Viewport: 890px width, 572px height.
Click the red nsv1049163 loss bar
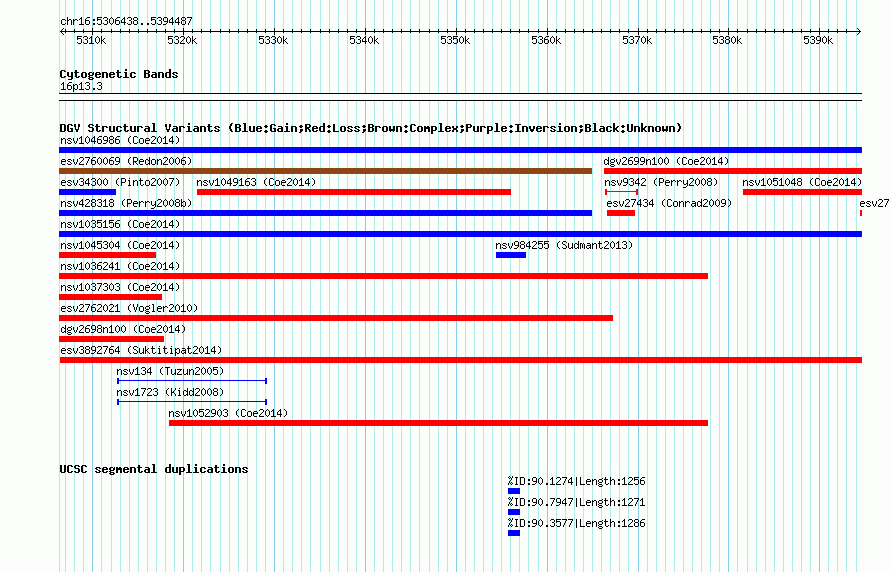(x=354, y=192)
